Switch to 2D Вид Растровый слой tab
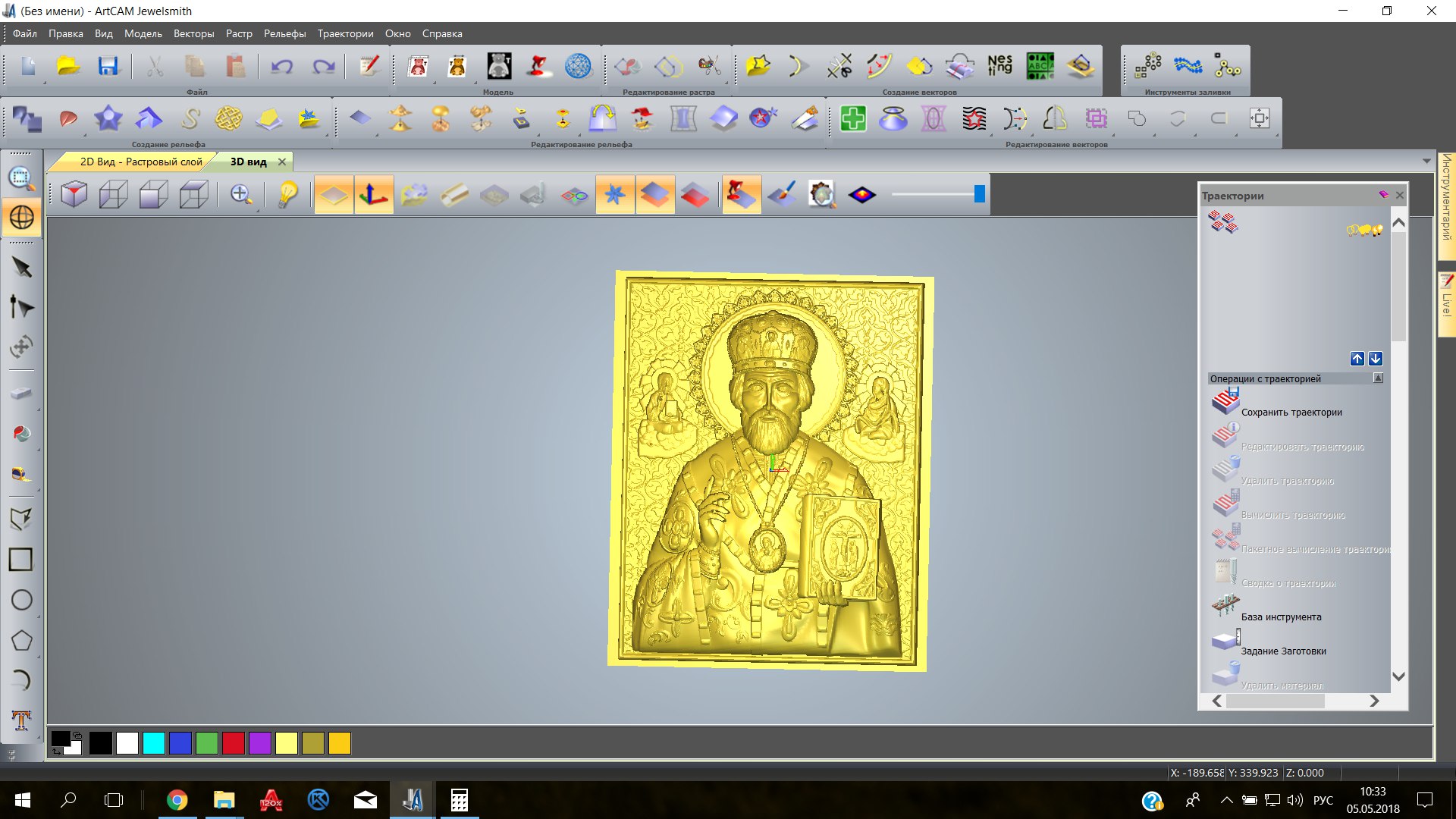 141,162
